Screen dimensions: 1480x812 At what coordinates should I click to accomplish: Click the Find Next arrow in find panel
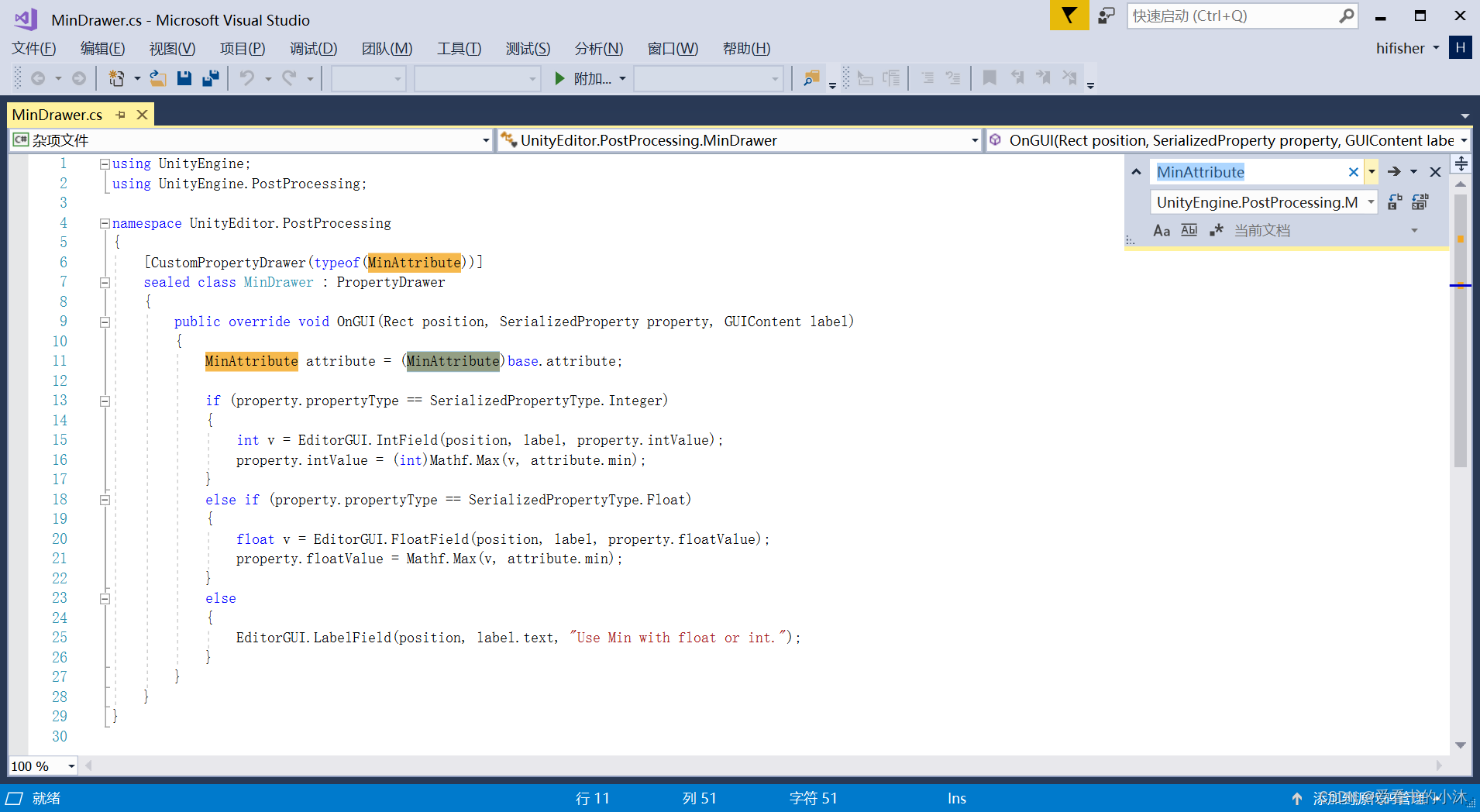pos(1394,172)
